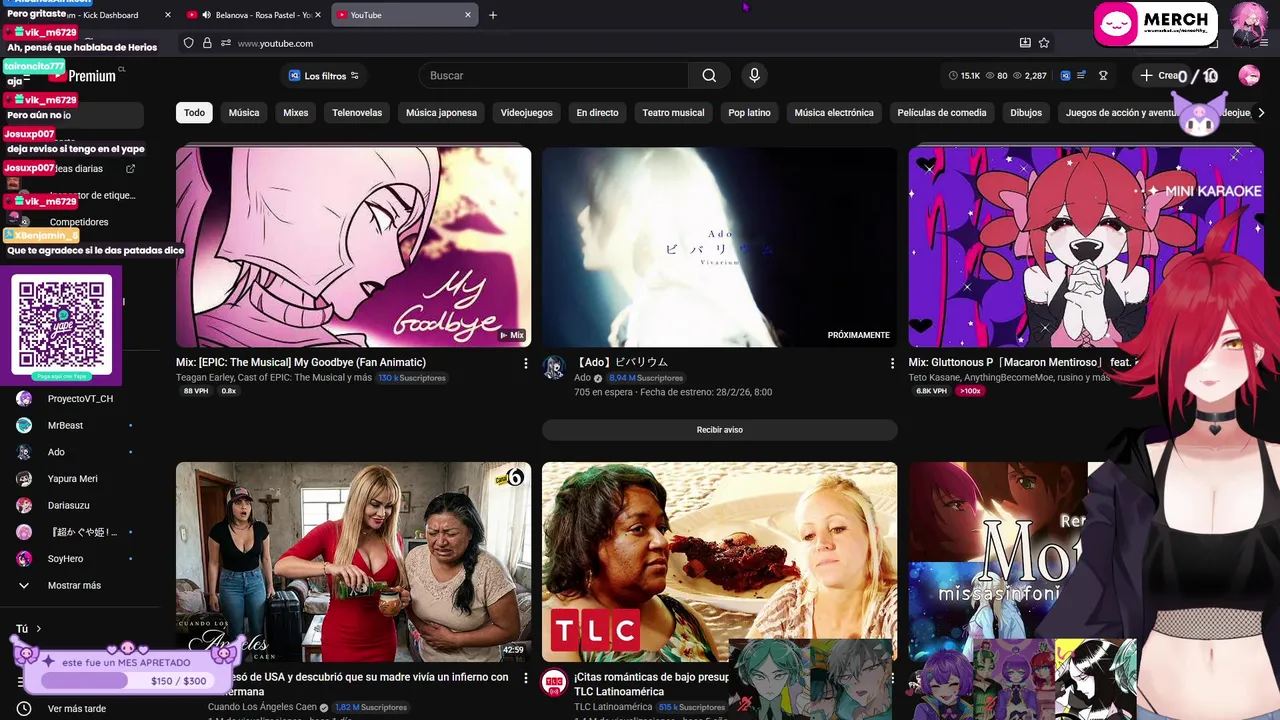Click the 8,94 M Suscriptores badge
Screen dimensions: 1280x720
[646, 378]
